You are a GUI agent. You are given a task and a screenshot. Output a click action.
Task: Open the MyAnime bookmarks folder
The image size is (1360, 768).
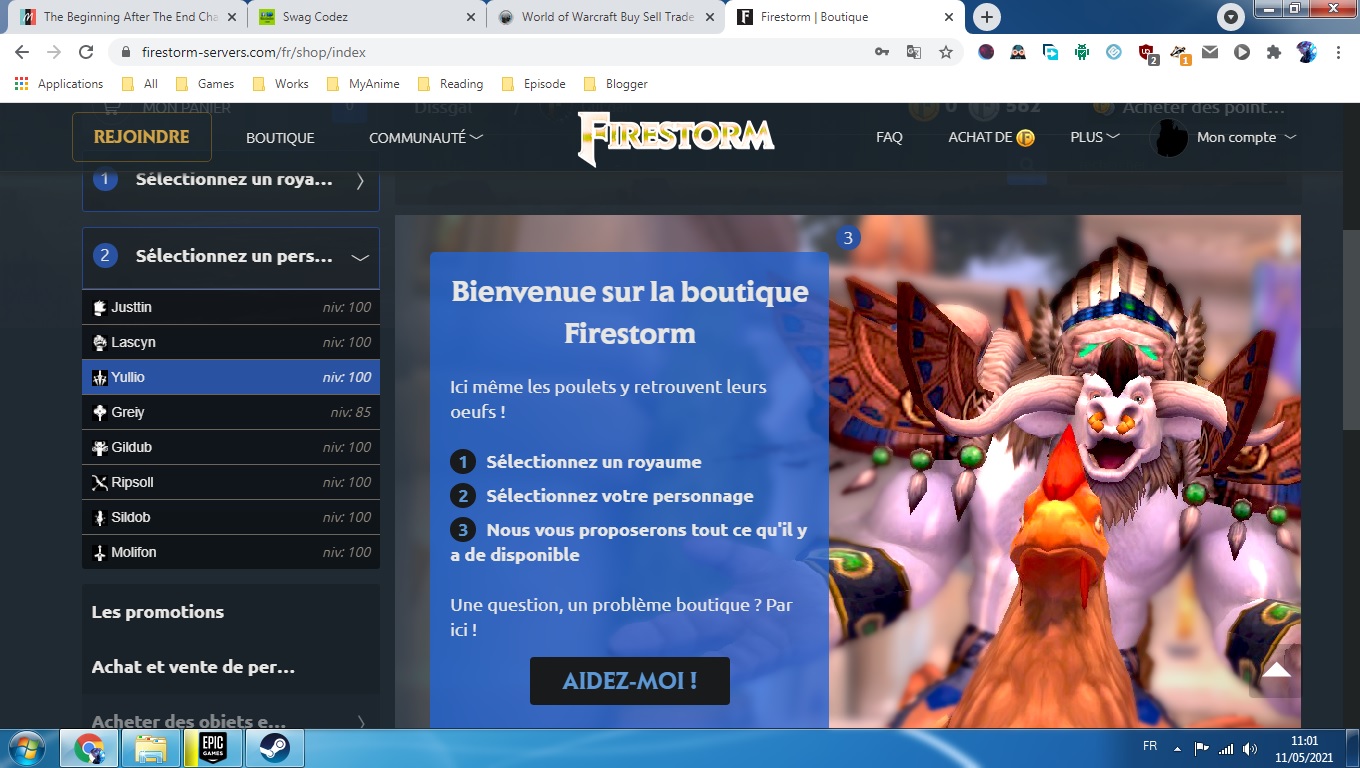364,84
